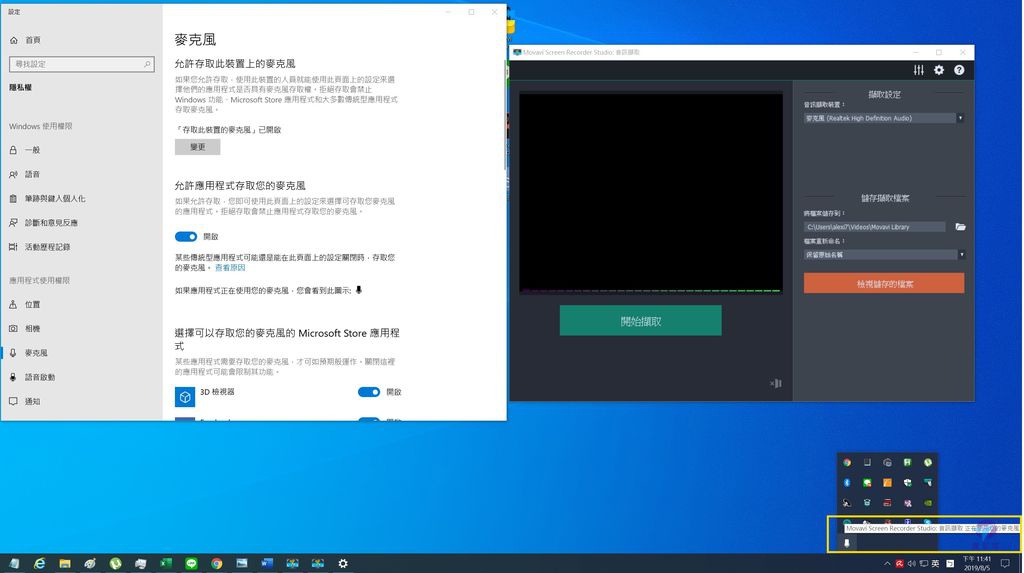Image resolution: width=1024 pixels, height=573 pixels.
Task: Open the Action Center notification icon
Action: click(1006, 563)
